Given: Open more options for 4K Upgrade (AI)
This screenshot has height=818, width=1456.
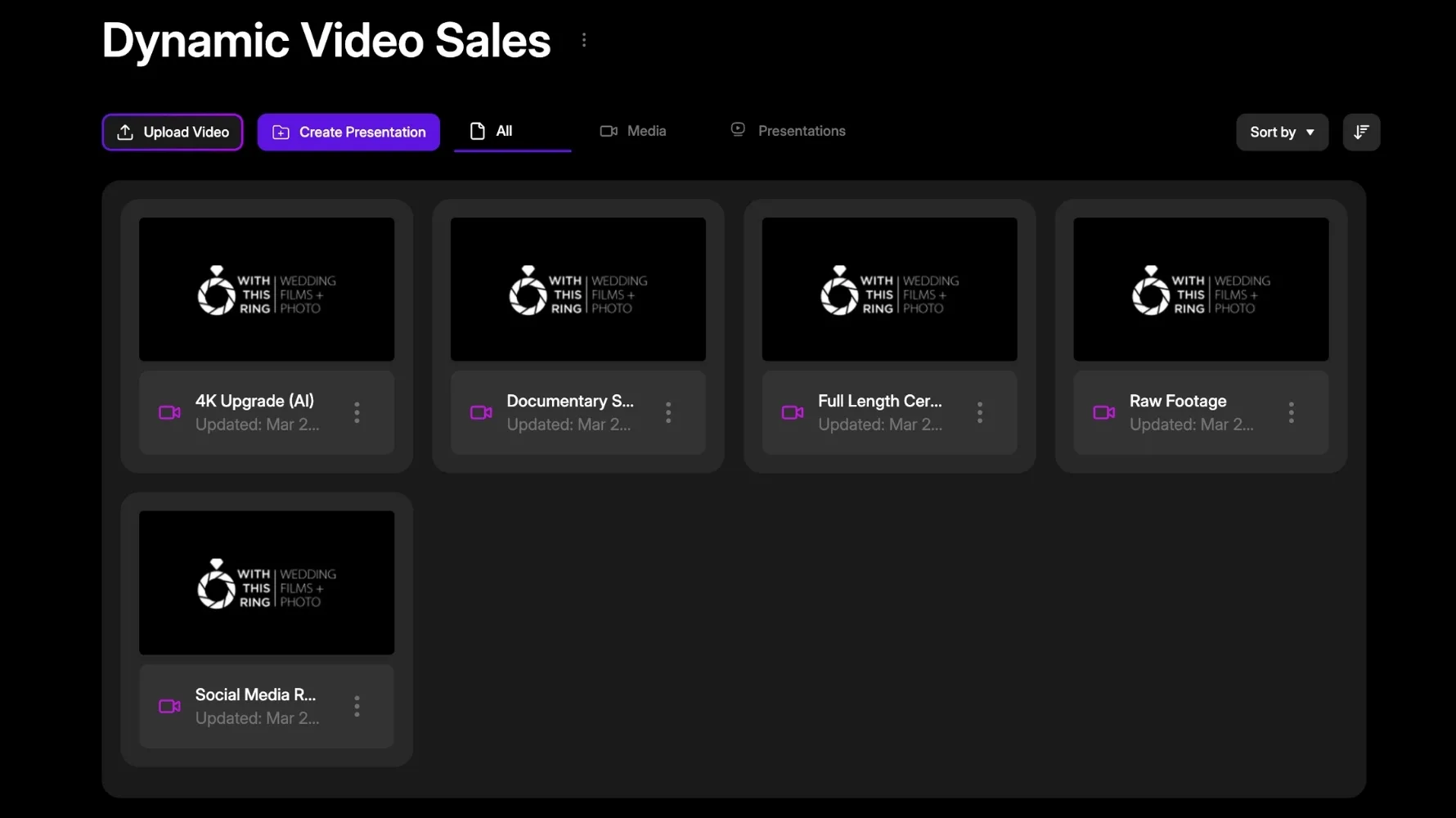Looking at the screenshot, I should click(357, 412).
